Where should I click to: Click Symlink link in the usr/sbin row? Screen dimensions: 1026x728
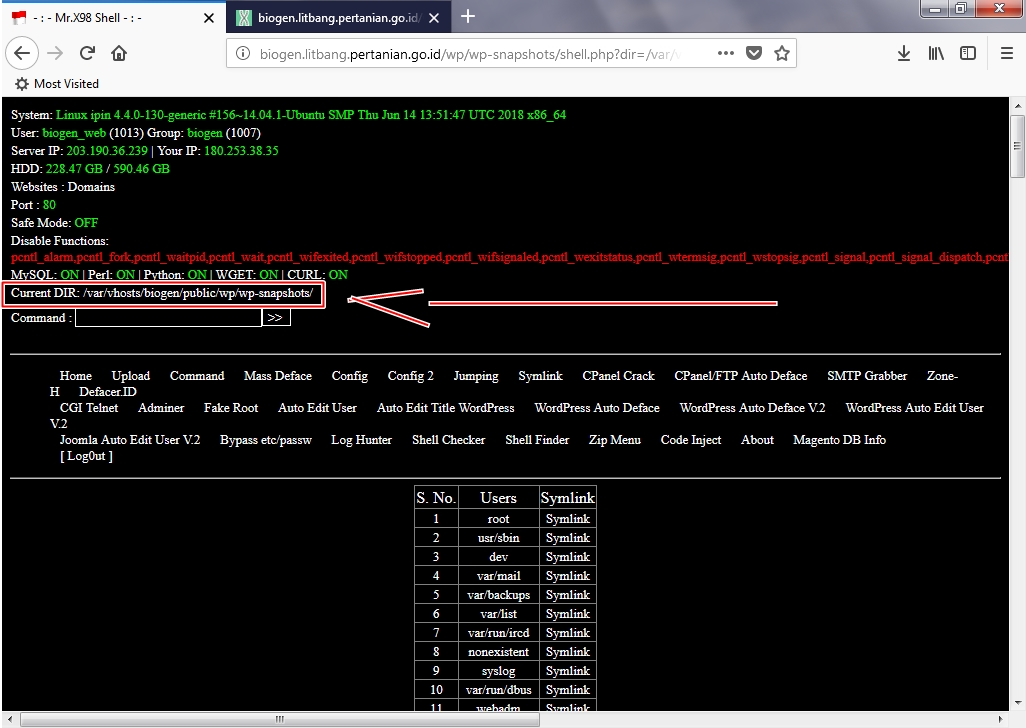click(568, 538)
